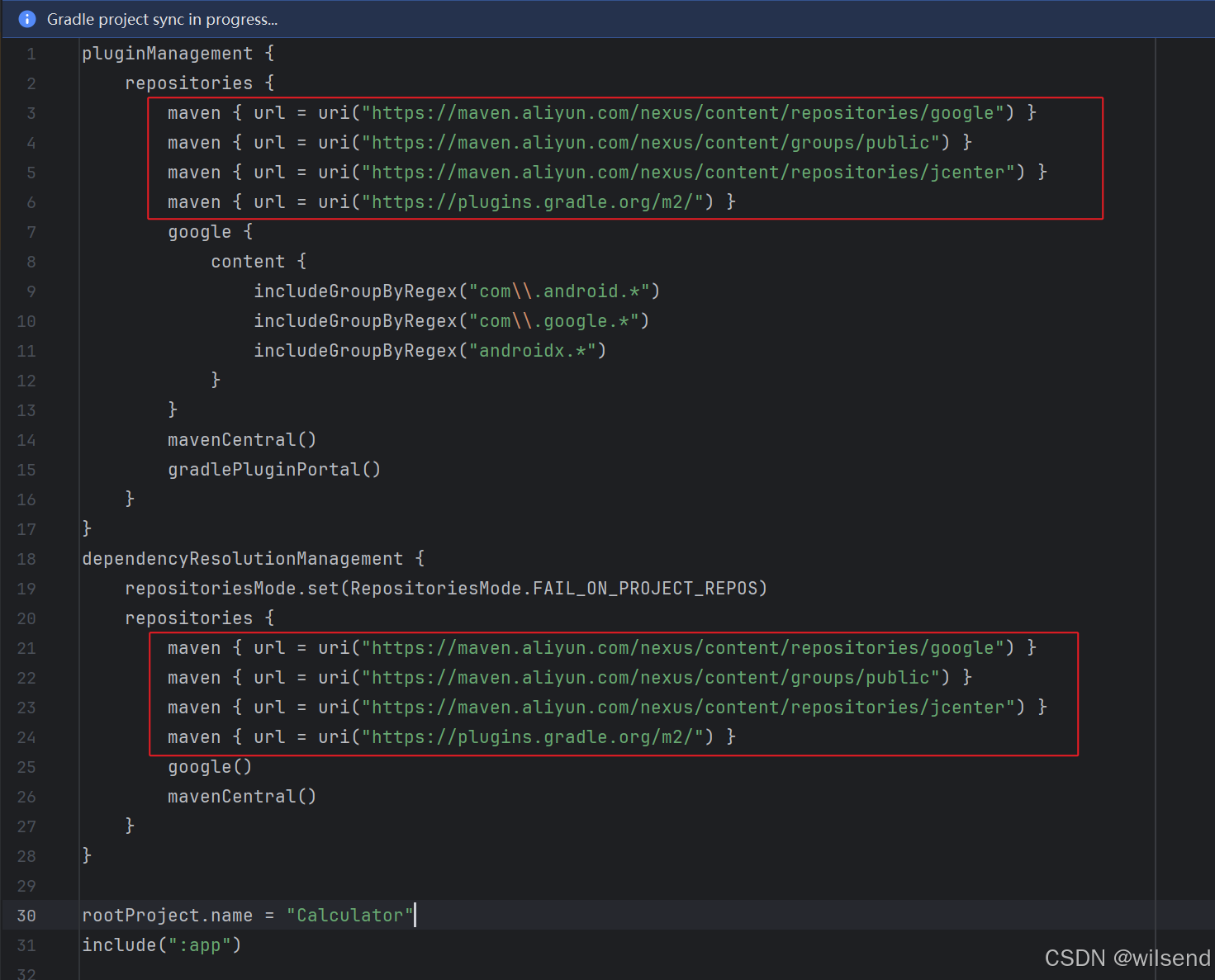Click the include(":app") statement
Screen dimensions: 1215x980
pos(160,944)
